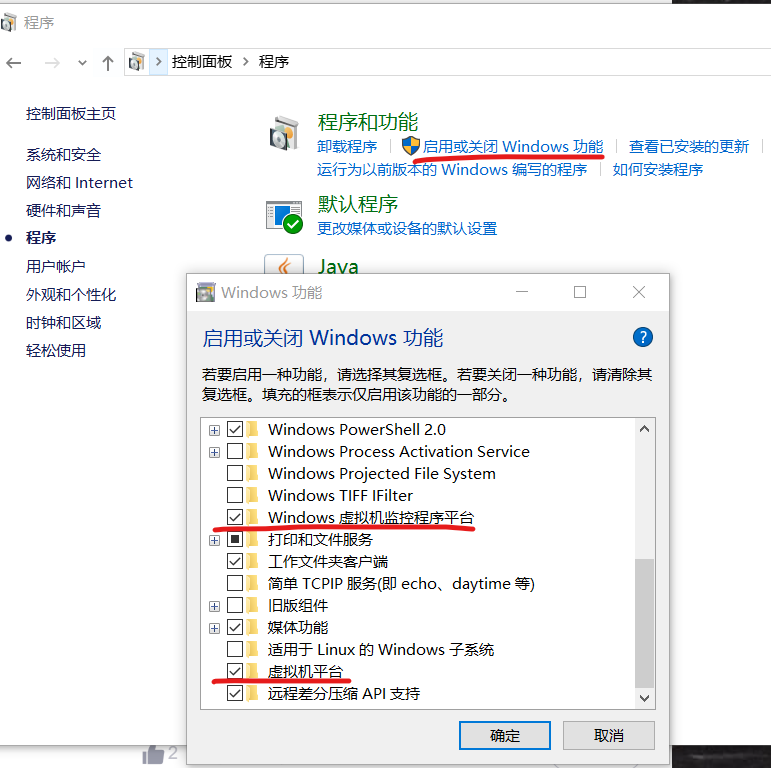
Task: Open the chevron before 控制面板 in address bar
Action: pyautogui.click(x=158, y=61)
